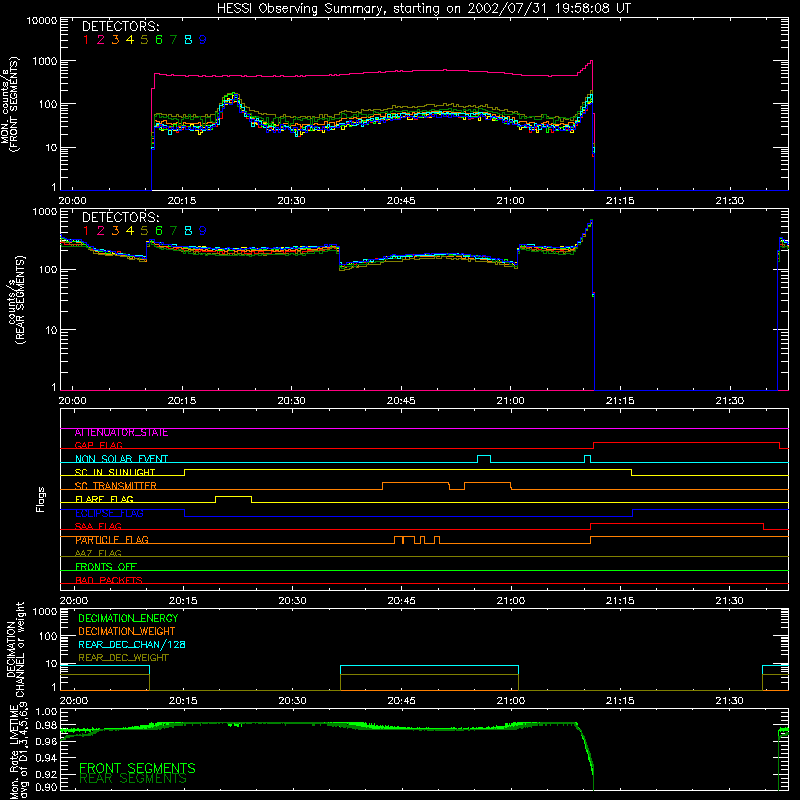Image resolution: width=800 pixels, height=800 pixels.
Task: Click the NON_SOLAR_EVENT flag label
Action: coord(121,459)
